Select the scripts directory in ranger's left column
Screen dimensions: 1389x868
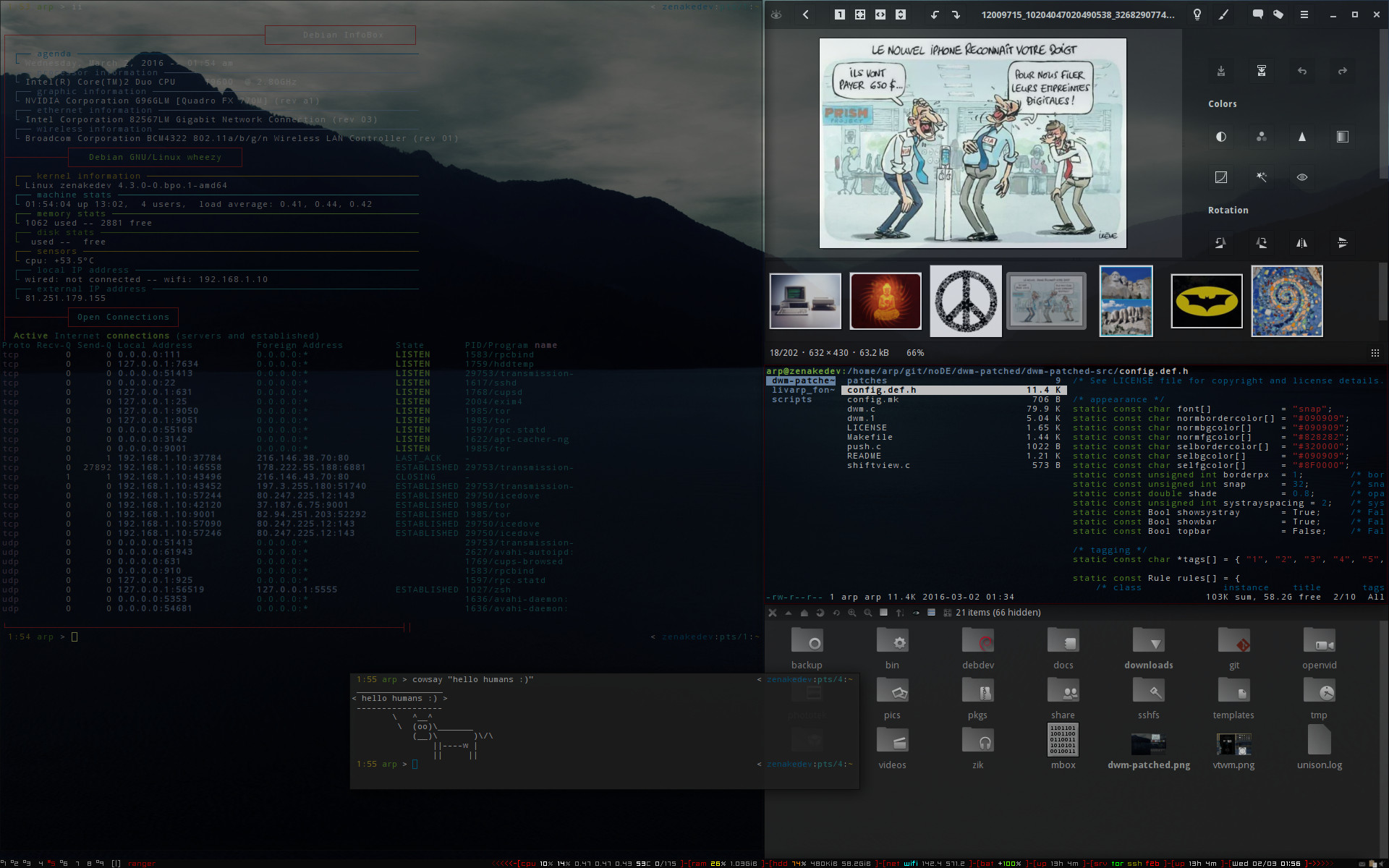791,399
